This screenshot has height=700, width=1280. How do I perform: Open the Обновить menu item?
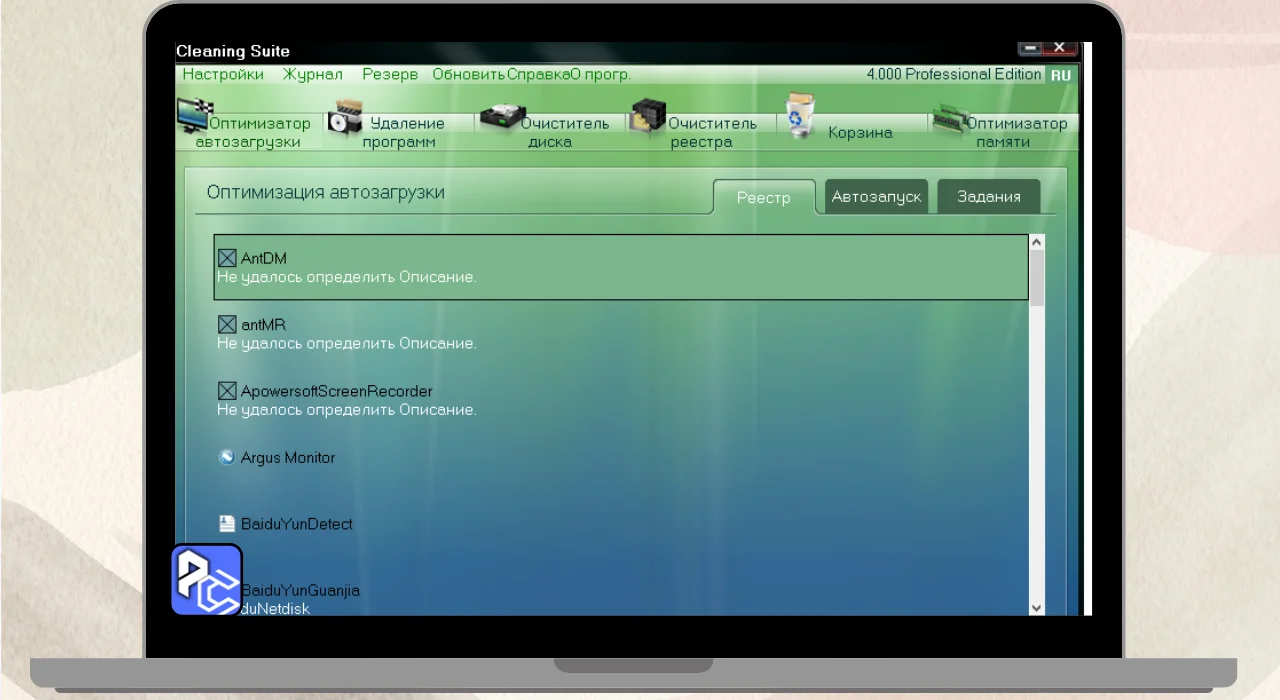pos(469,74)
